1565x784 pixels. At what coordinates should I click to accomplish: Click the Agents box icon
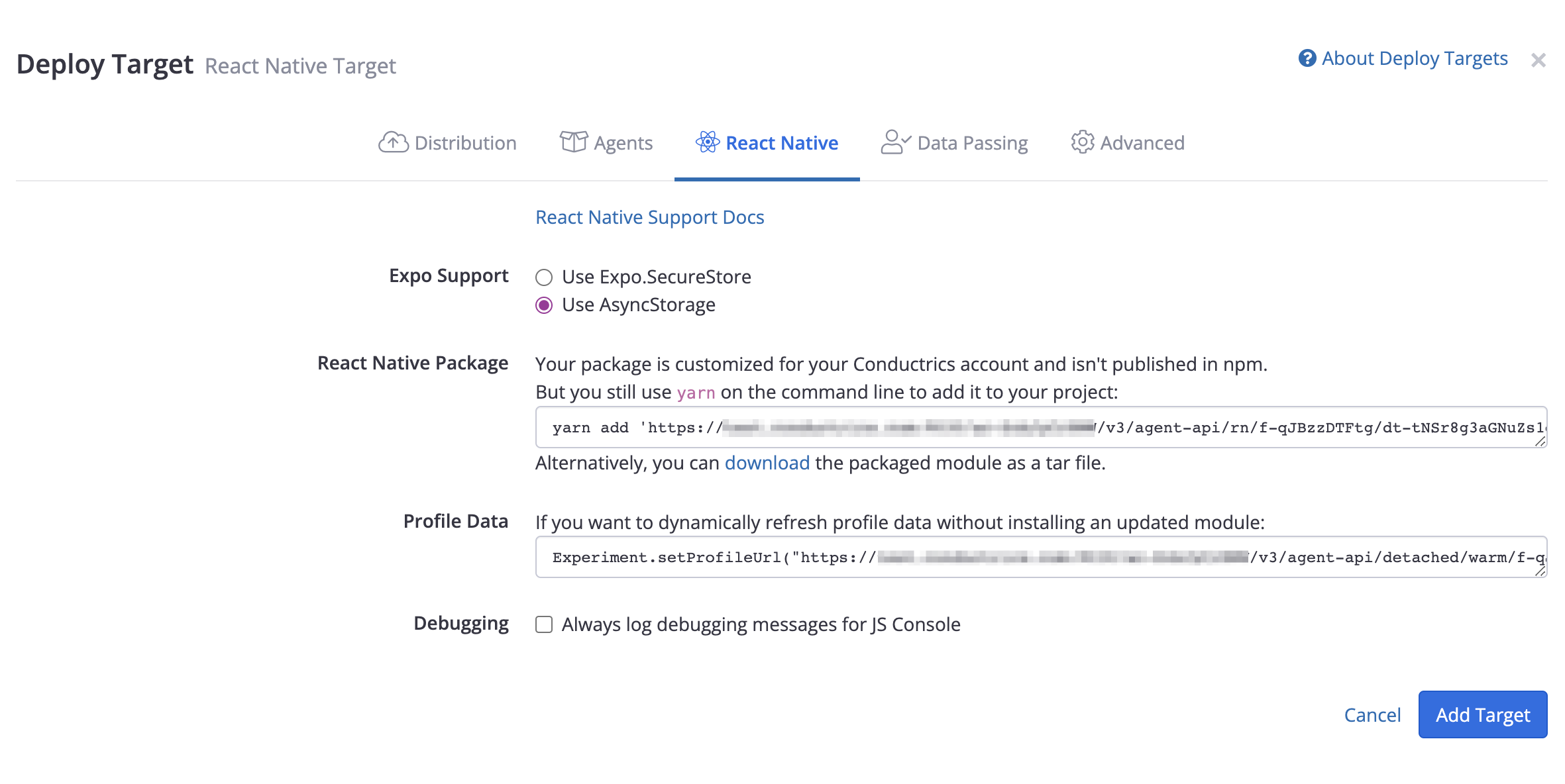click(x=573, y=142)
